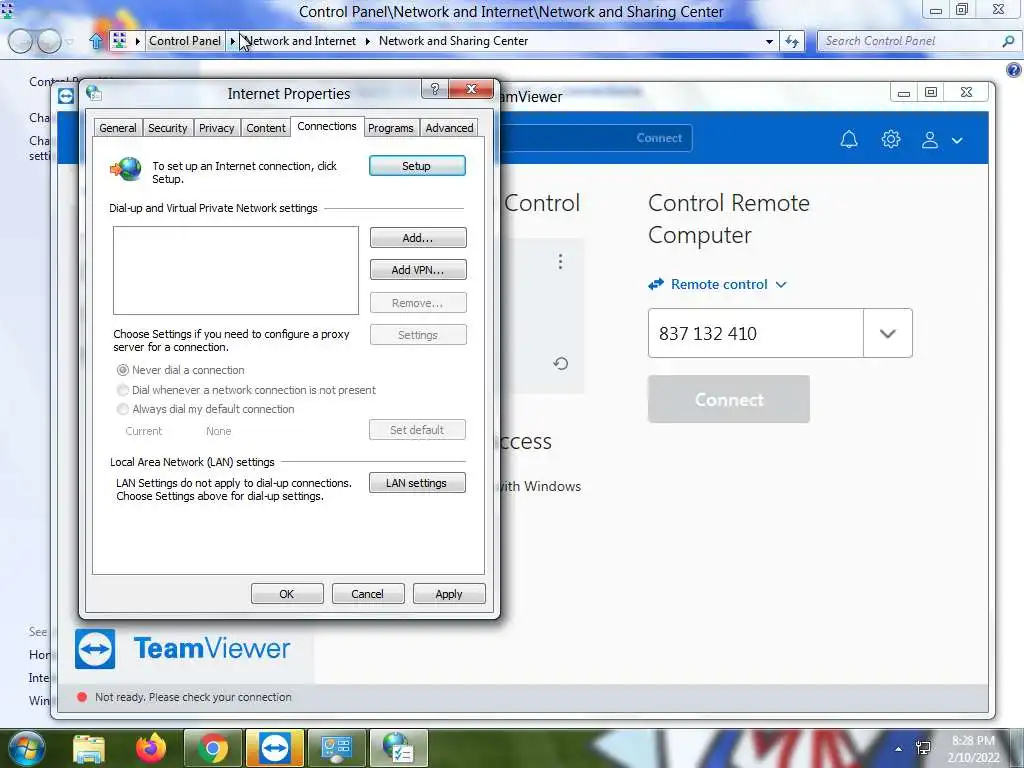Open the address bar history dropdown arrow

(x=769, y=41)
